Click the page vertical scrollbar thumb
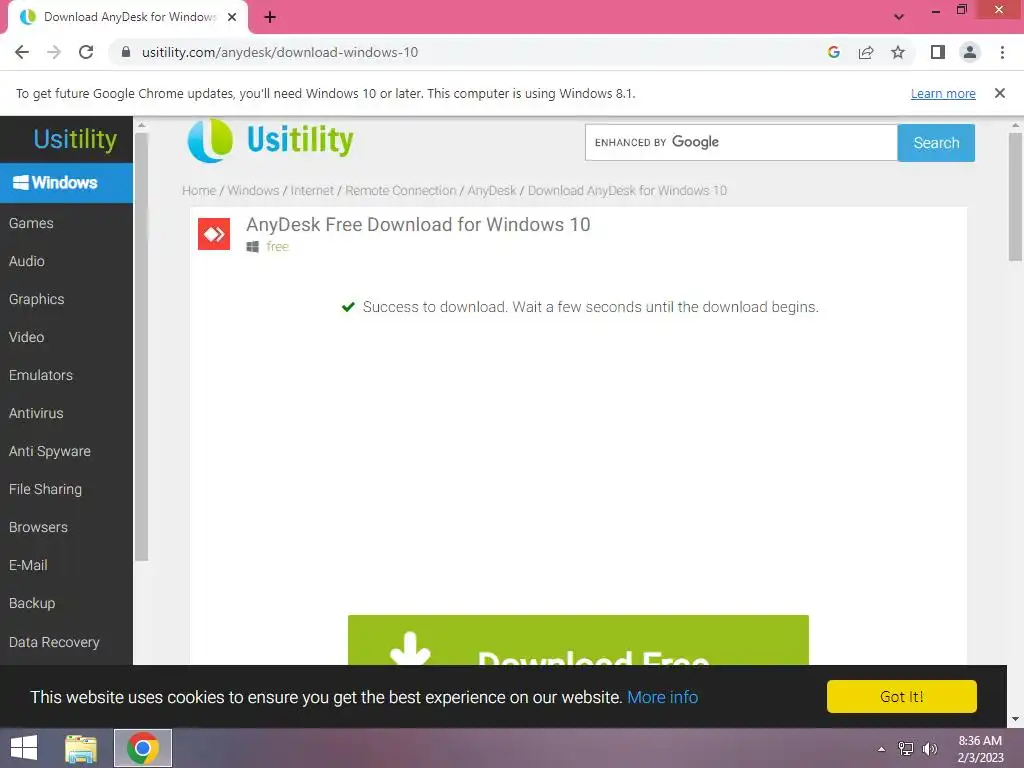Image resolution: width=1024 pixels, height=768 pixels. [x=1015, y=196]
